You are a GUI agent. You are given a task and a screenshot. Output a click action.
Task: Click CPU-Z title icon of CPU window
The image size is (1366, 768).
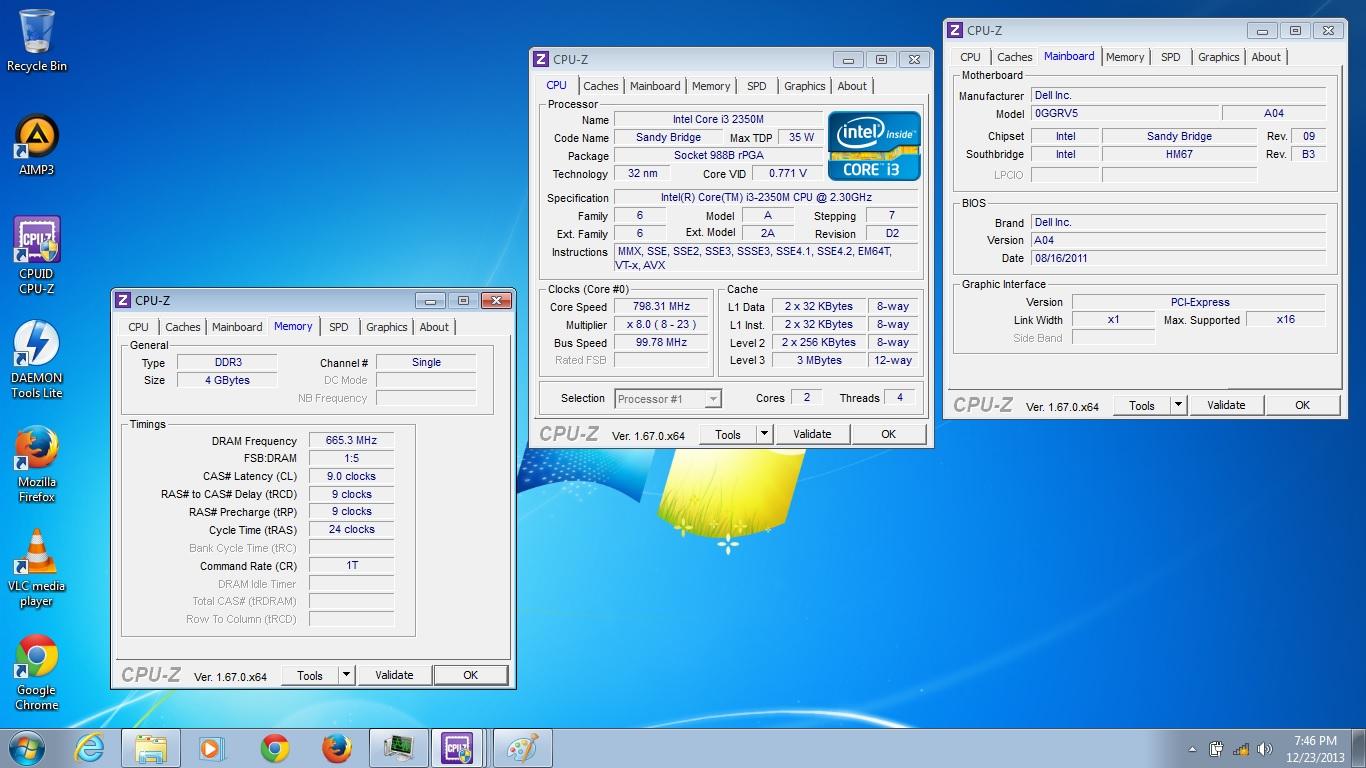(x=540, y=59)
